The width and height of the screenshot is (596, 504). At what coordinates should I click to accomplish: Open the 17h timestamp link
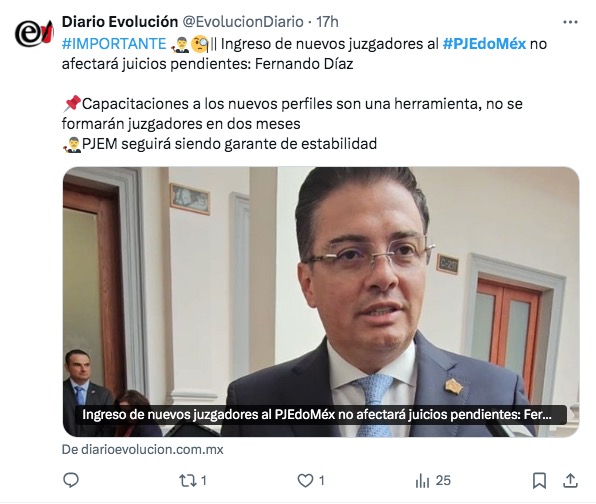[x=327, y=22]
